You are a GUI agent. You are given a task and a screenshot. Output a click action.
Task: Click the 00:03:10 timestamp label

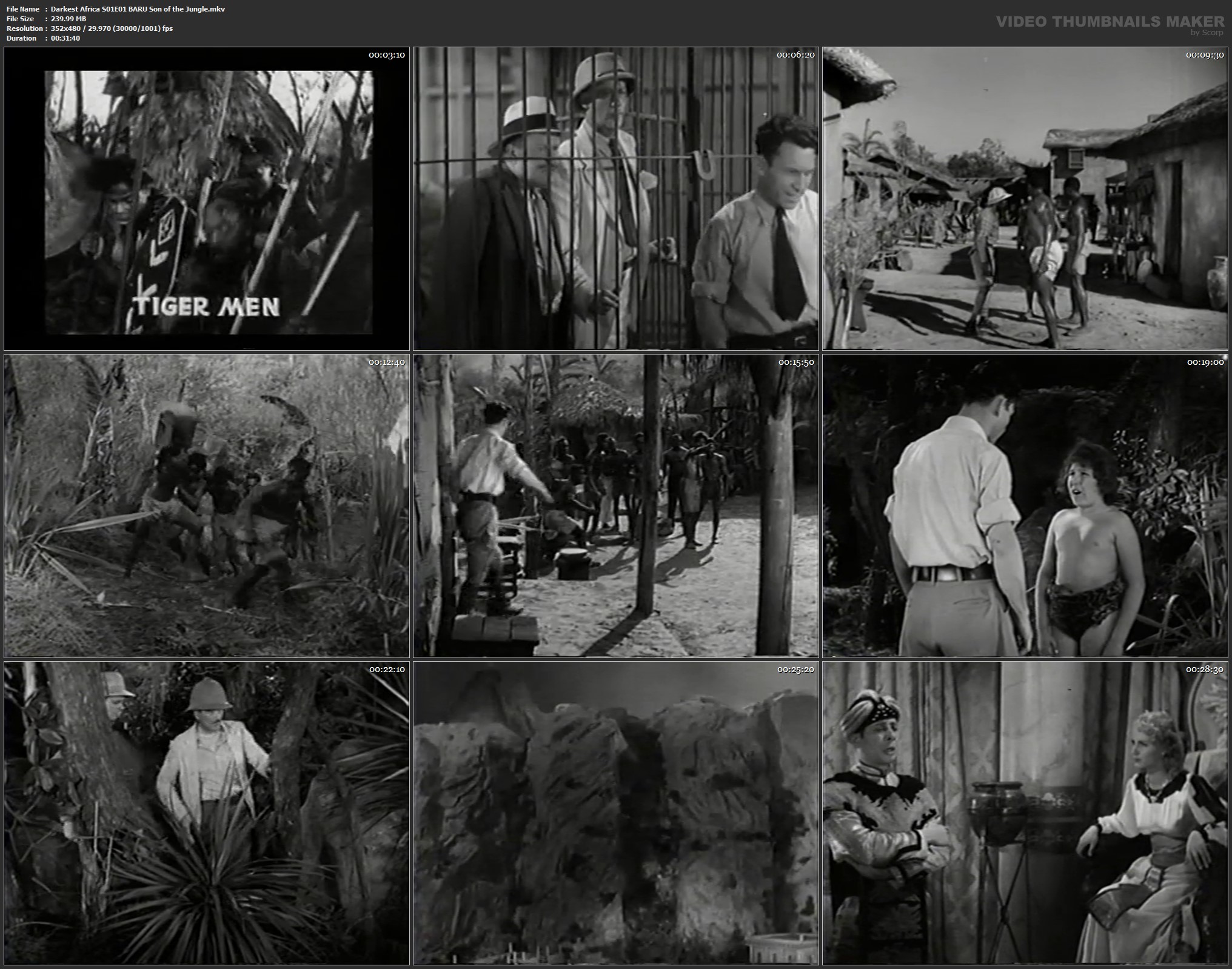387,55
